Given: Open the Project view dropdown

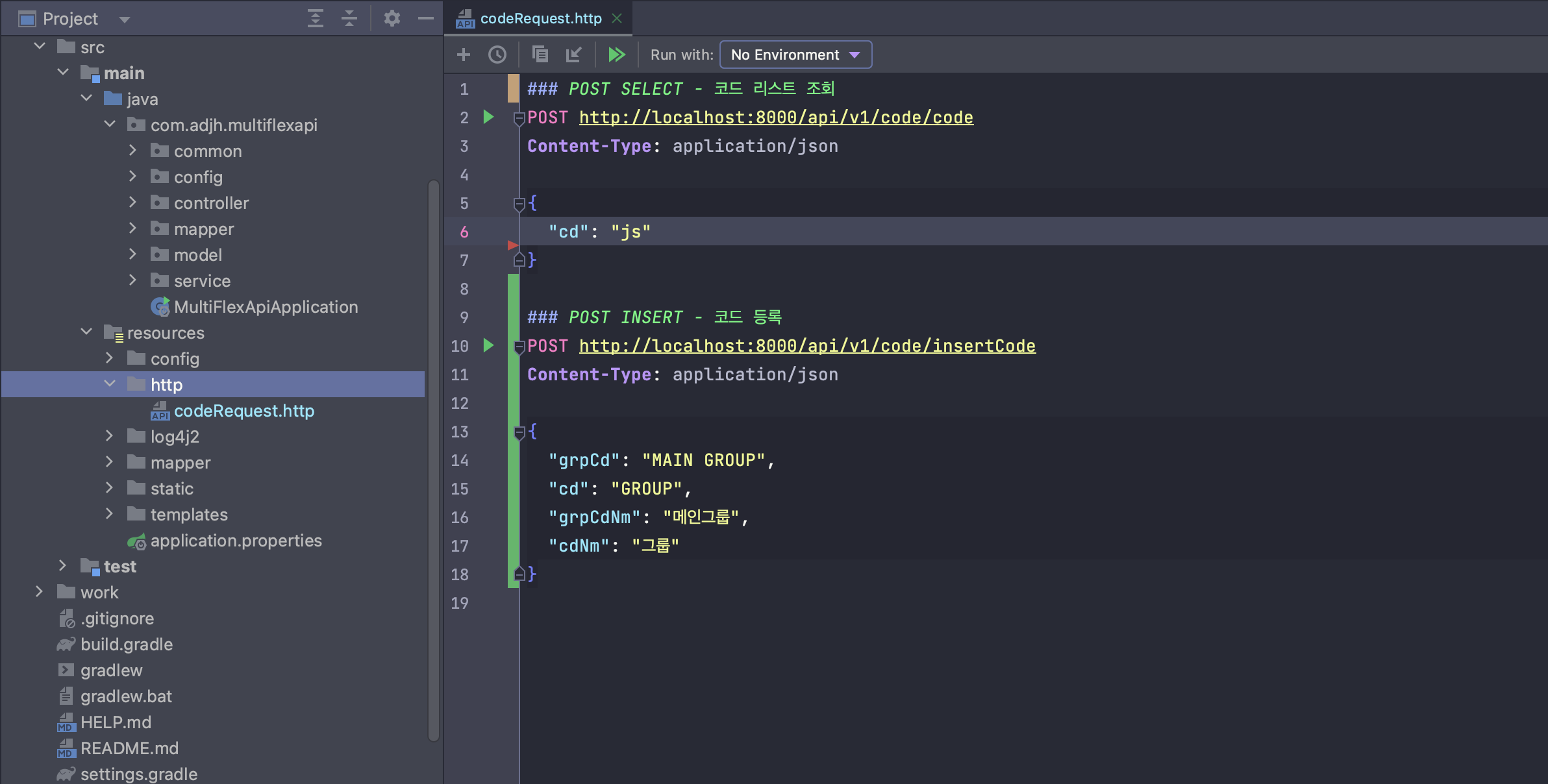Looking at the screenshot, I should click(x=125, y=19).
